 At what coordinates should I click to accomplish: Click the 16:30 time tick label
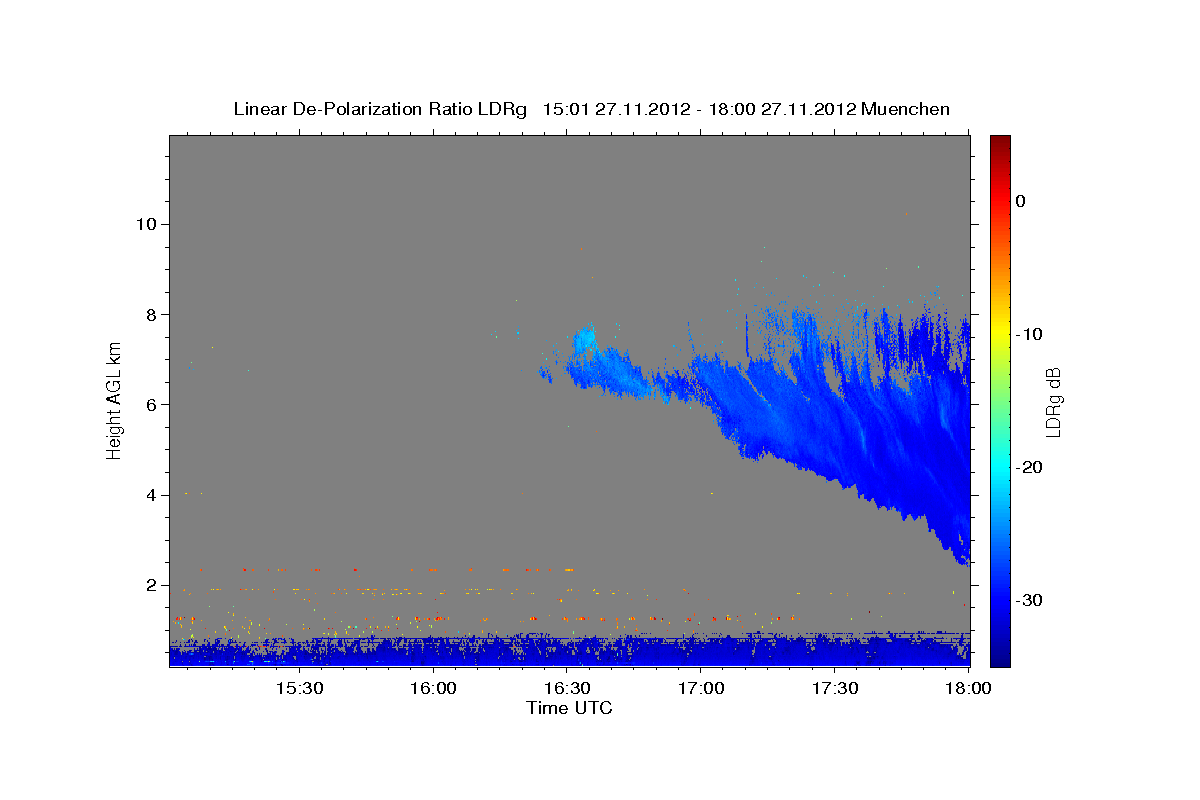[x=567, y=689]
